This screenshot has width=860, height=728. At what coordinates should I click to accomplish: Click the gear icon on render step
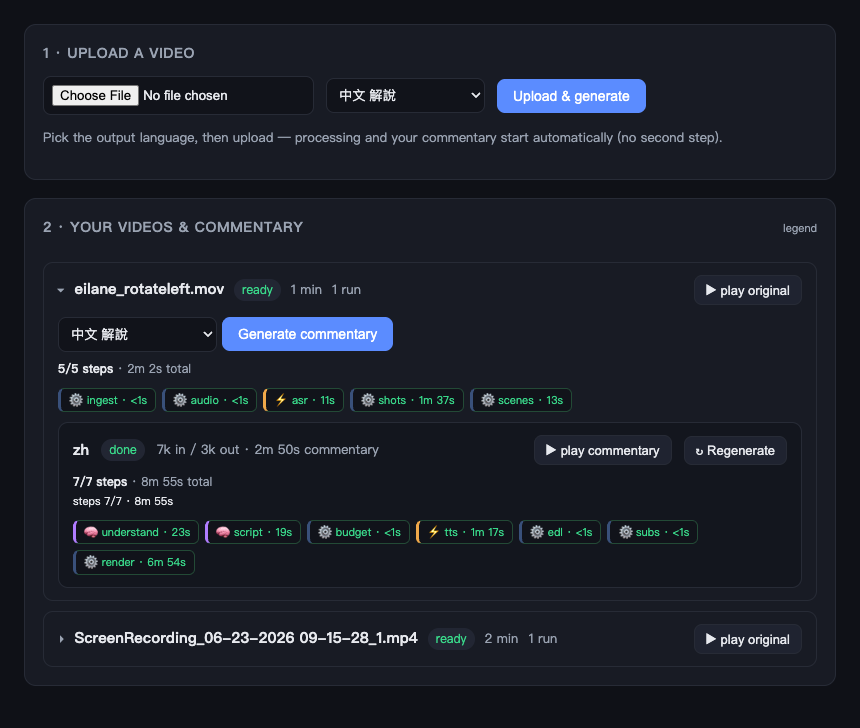point(91,562)
